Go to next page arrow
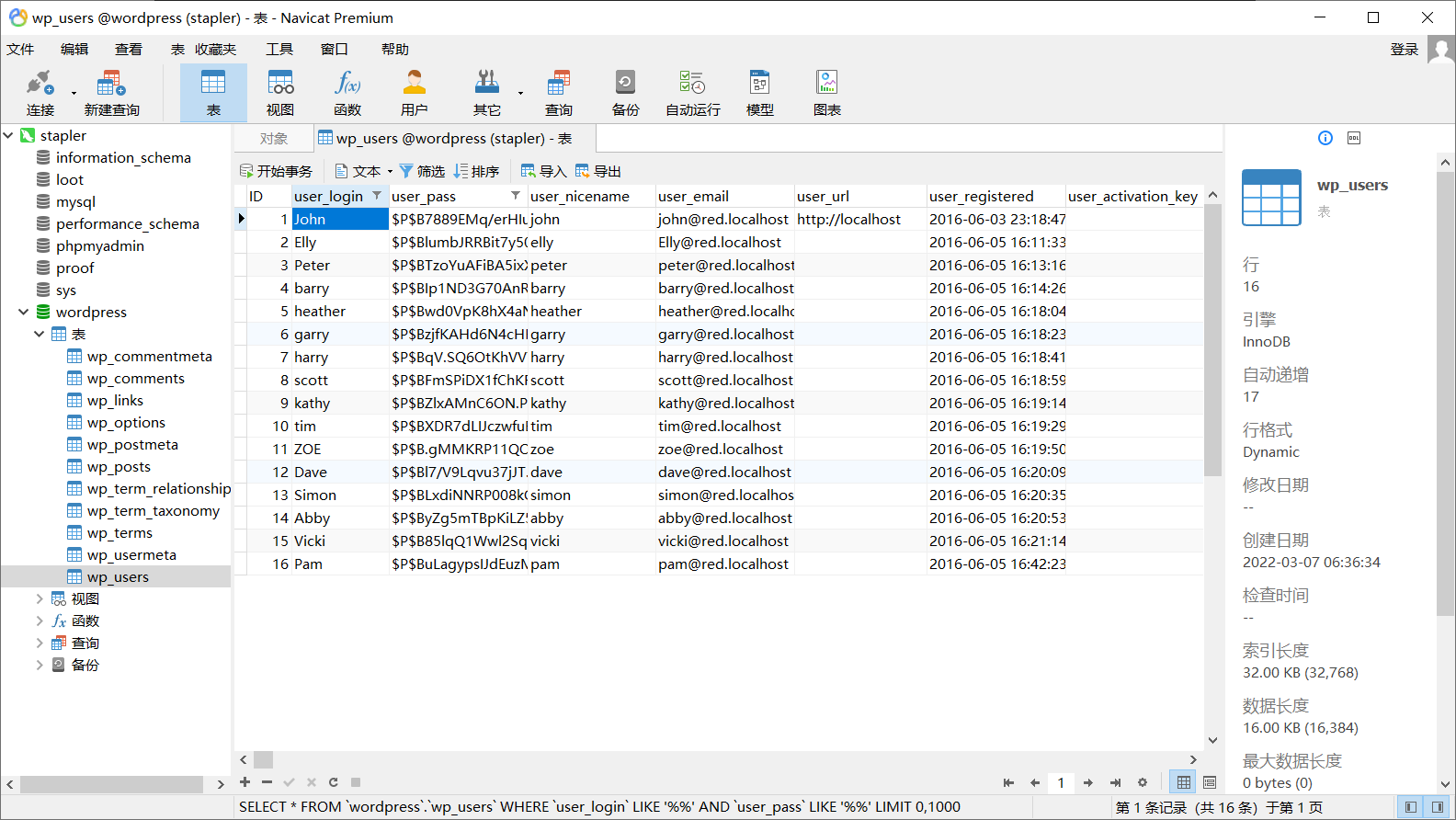Screen dimensions: 1456x820 pos(1088,782)
